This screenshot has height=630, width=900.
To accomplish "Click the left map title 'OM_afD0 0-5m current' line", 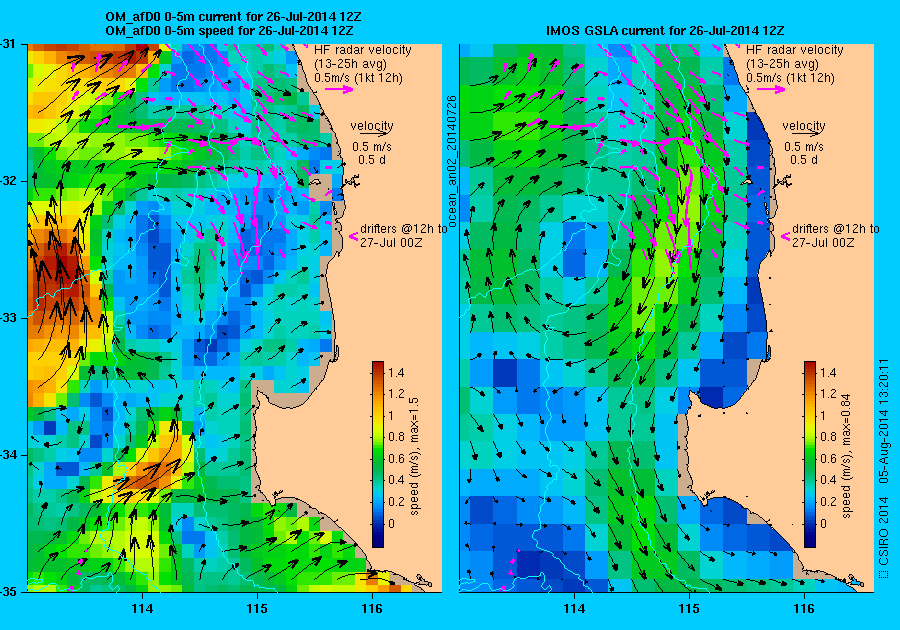I will point(234,17).
